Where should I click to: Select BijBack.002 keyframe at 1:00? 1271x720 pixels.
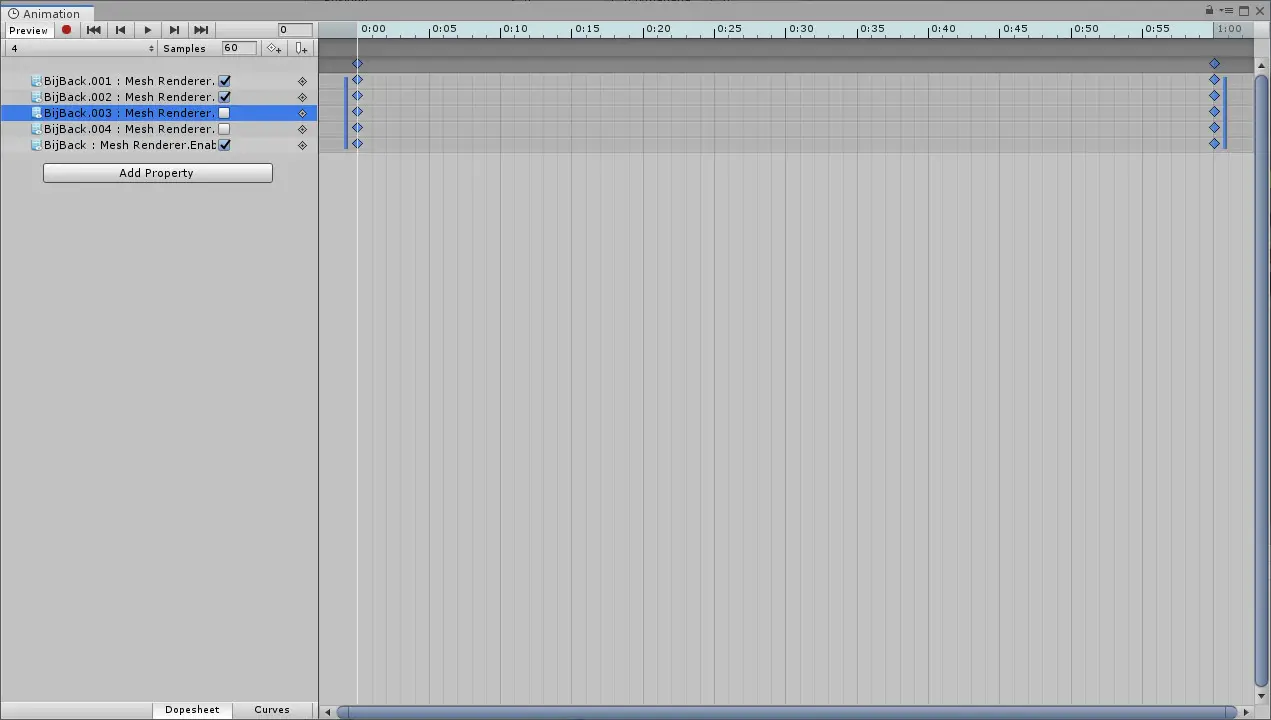click(1215, 96)
